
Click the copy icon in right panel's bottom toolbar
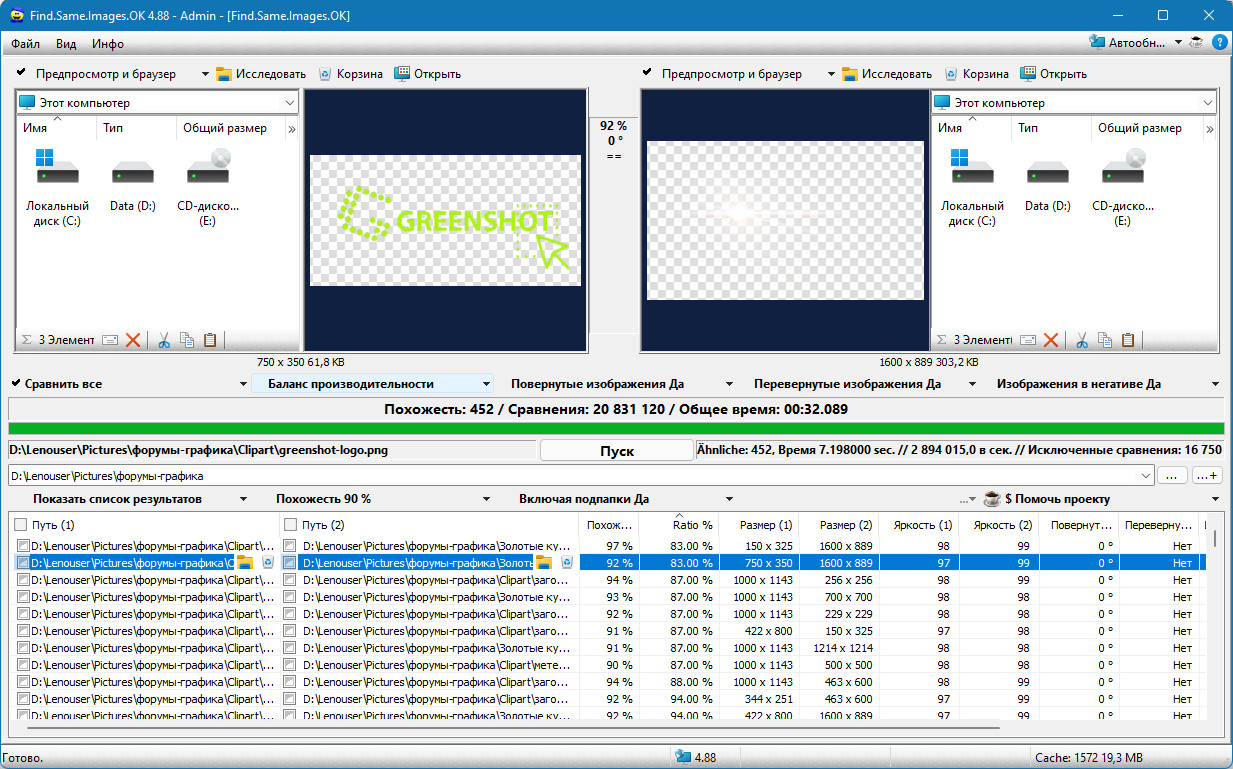(1104, 340)
